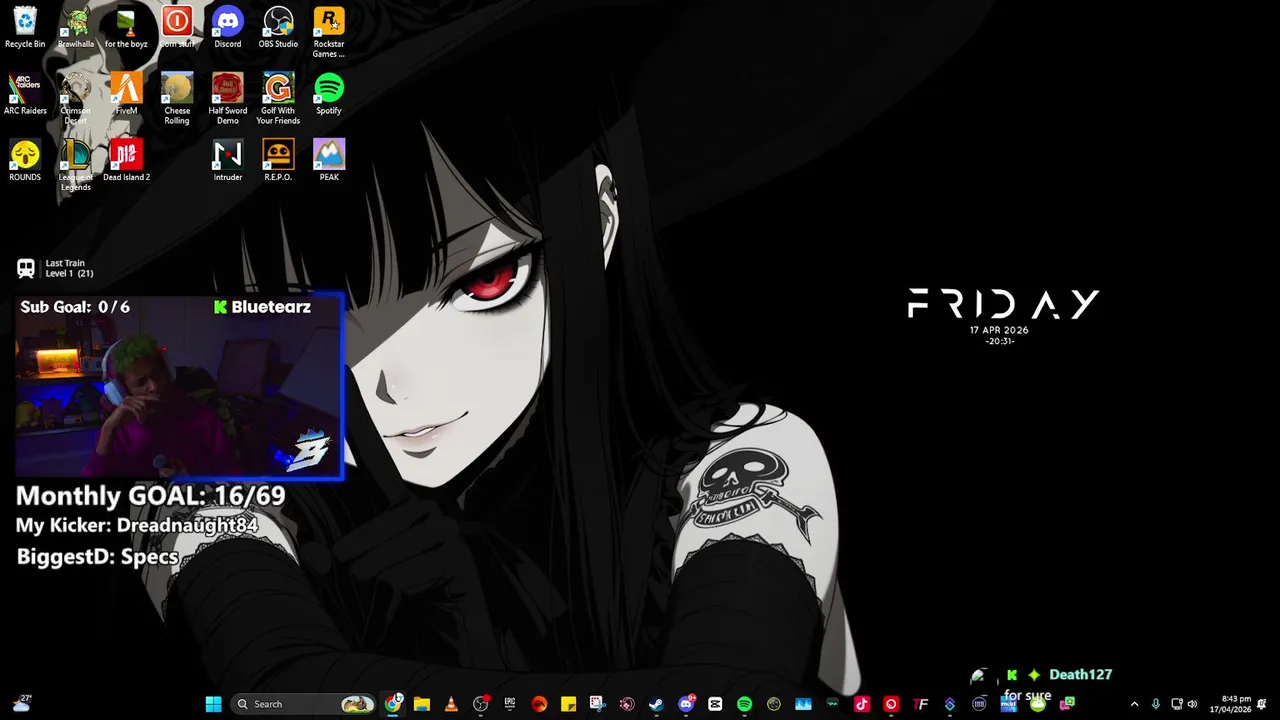Open League of Legends desktop icon

coord(75,165)
